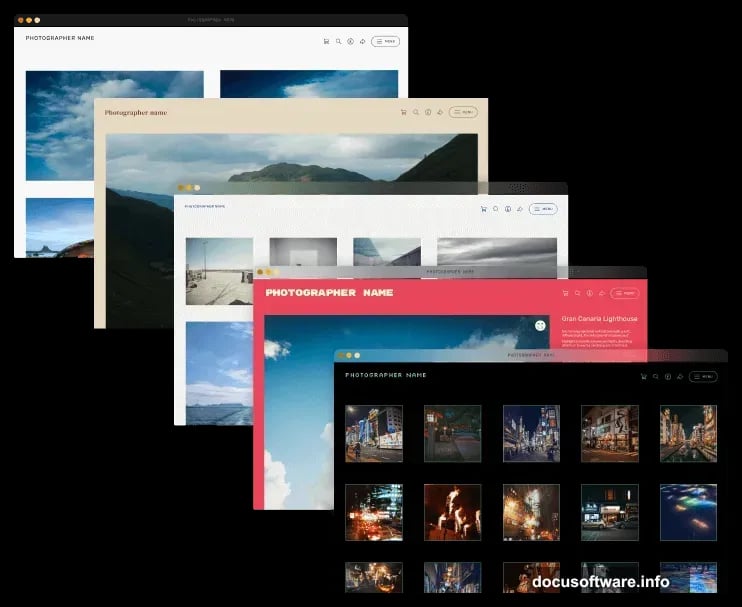
Task: Open the account icon in white top window
Action: click(351, 42)
